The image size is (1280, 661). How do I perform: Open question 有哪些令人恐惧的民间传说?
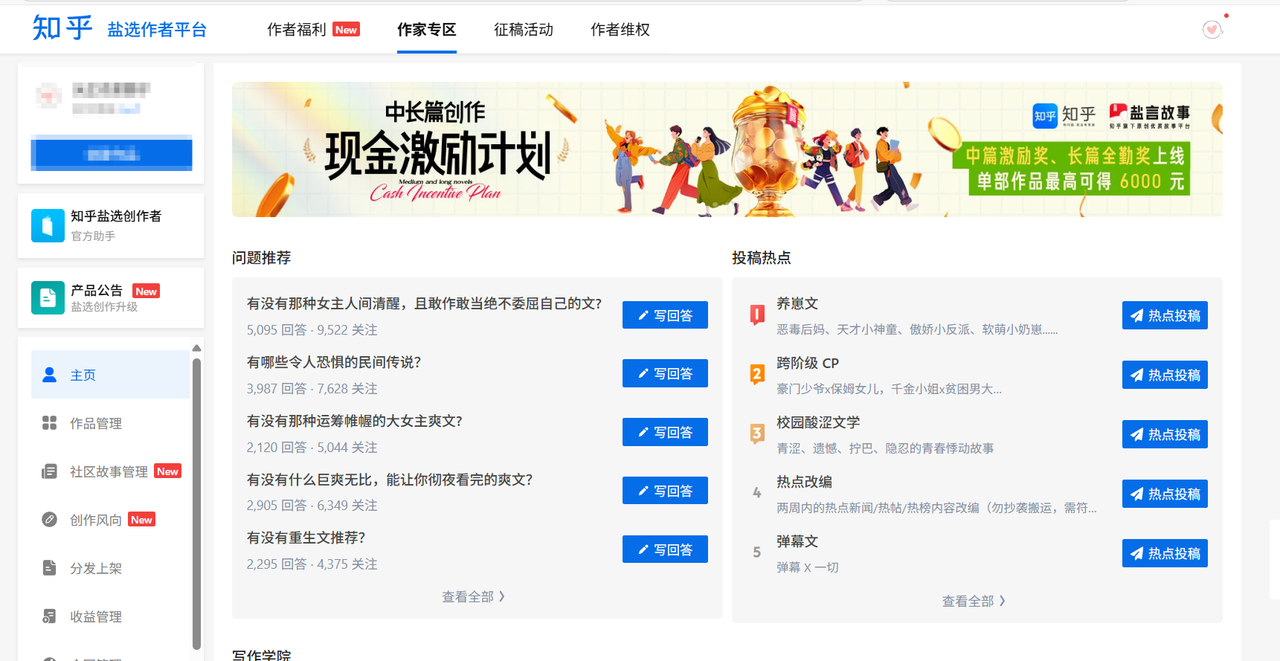point(334,362)
